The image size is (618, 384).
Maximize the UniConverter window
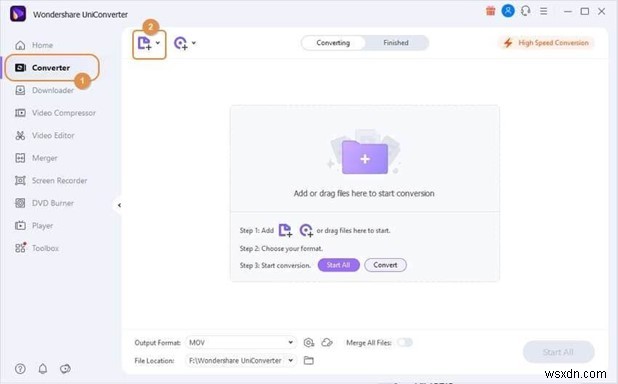pos(585,11)
